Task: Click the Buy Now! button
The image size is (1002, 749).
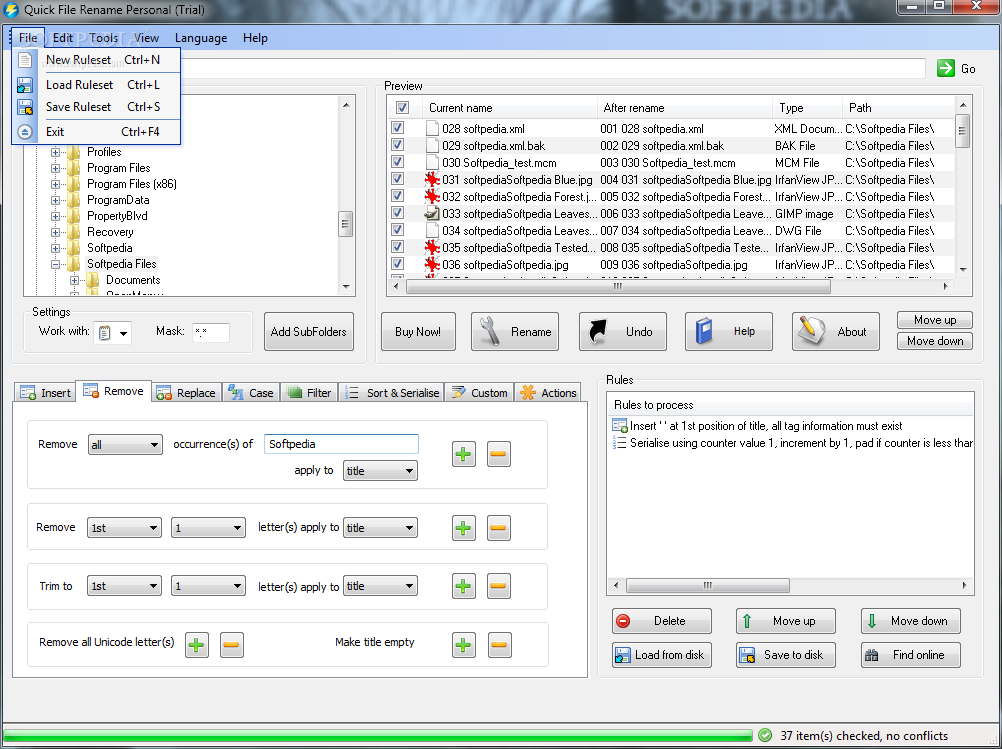Action: [418, 332]
